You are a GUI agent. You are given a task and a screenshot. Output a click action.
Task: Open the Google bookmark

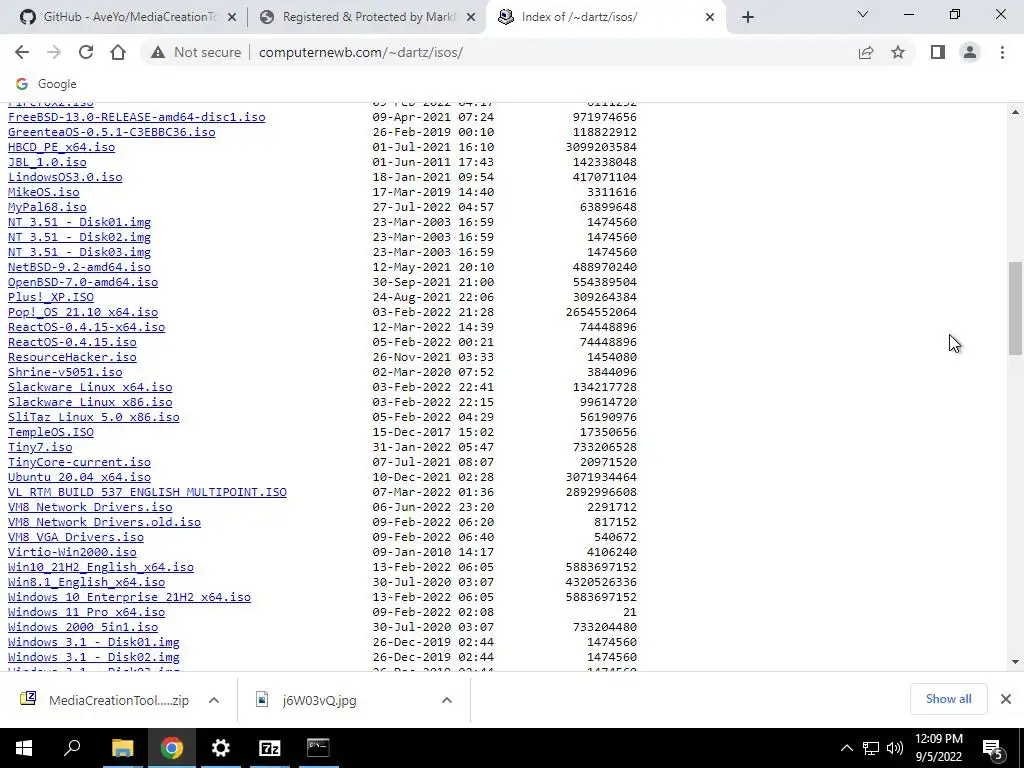click(x=46, y=84)
